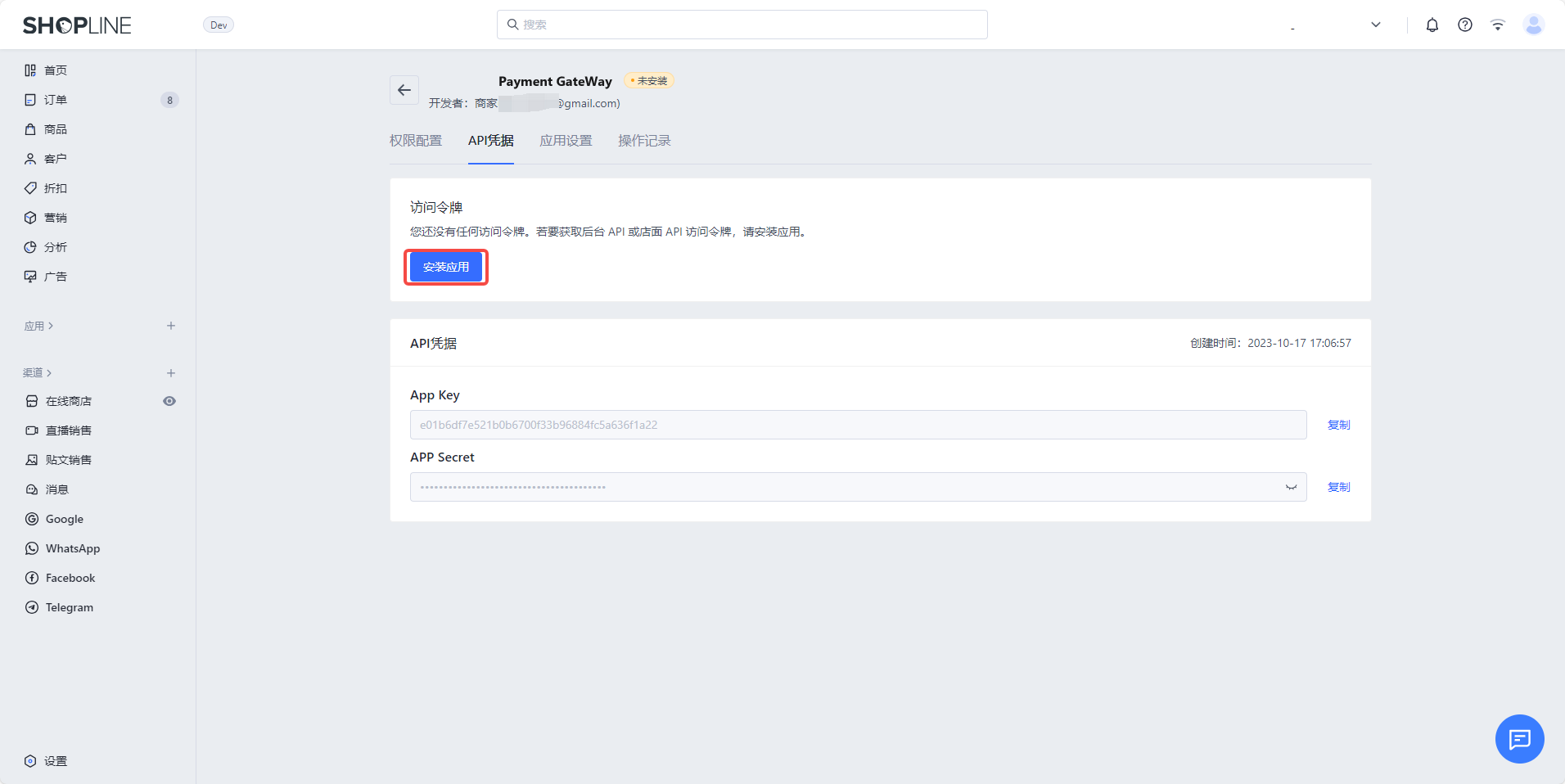Expand the 应用 apps section
1565x784 pixels.
tap(38, 326)
